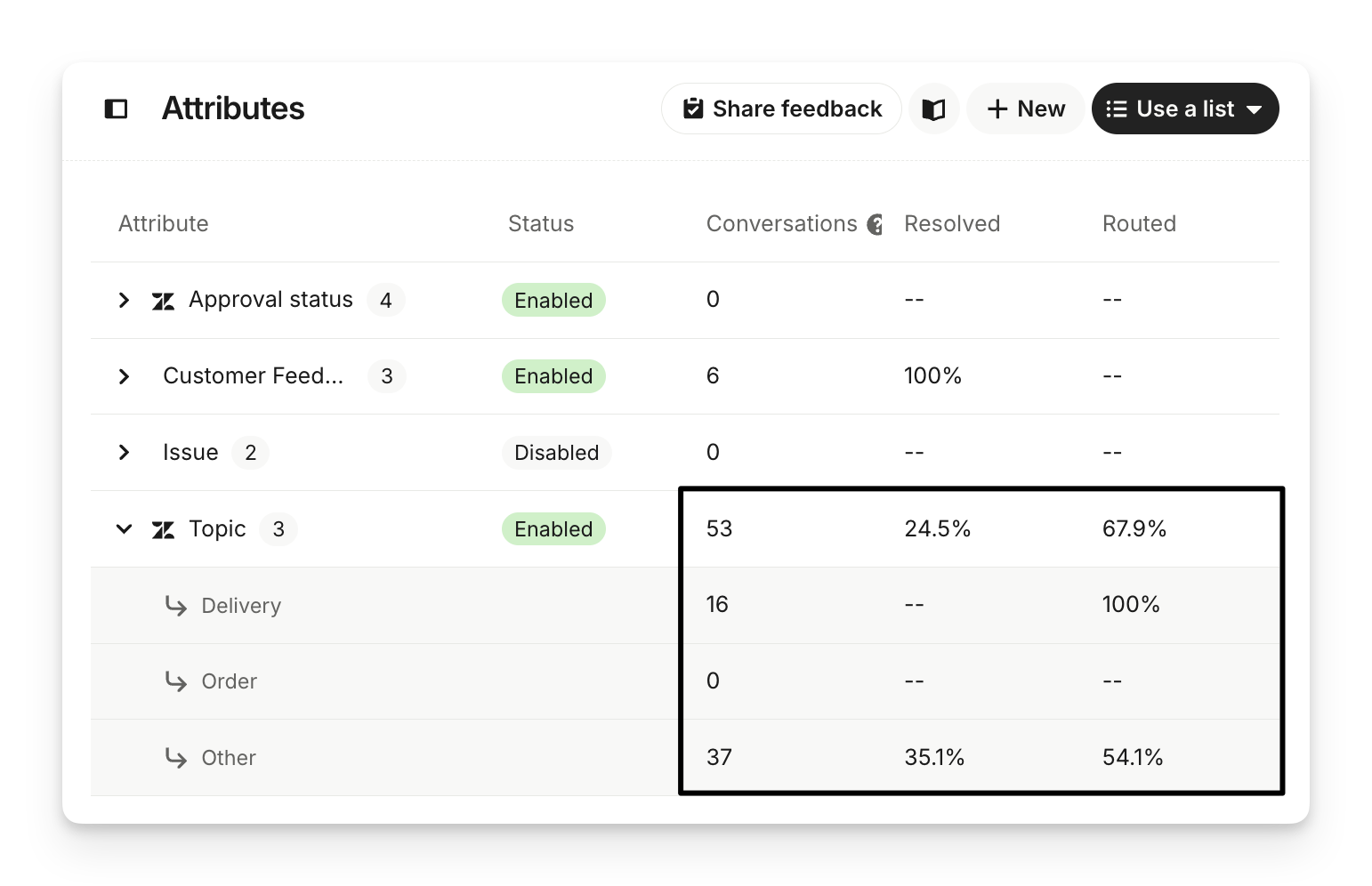Click the Zendesk icon beside Approval status
The width and height of the screenshot is (1372, 886).
(163, 301)
